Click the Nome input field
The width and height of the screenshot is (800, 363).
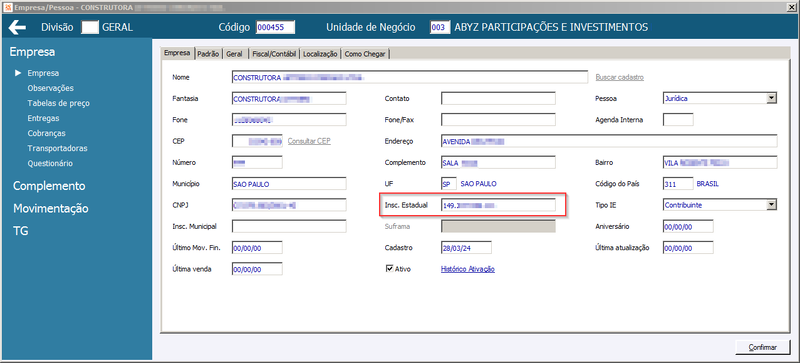410,77
